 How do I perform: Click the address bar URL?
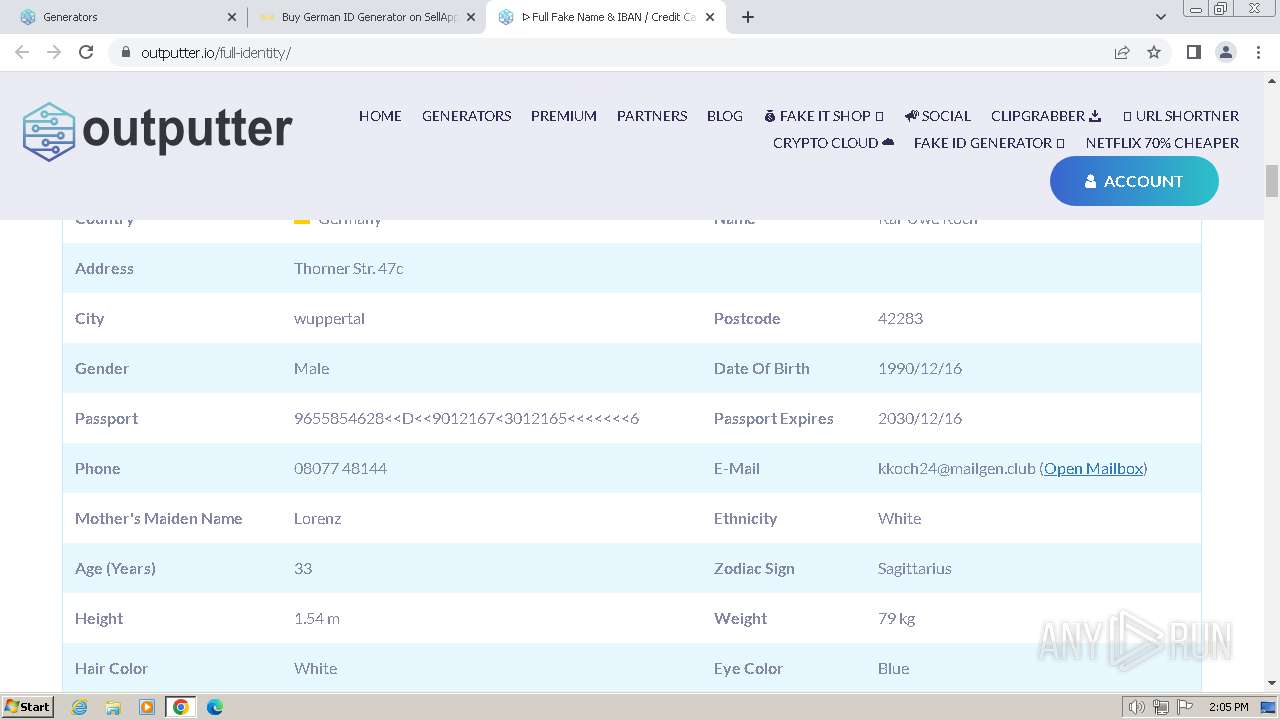pos(216,52)
